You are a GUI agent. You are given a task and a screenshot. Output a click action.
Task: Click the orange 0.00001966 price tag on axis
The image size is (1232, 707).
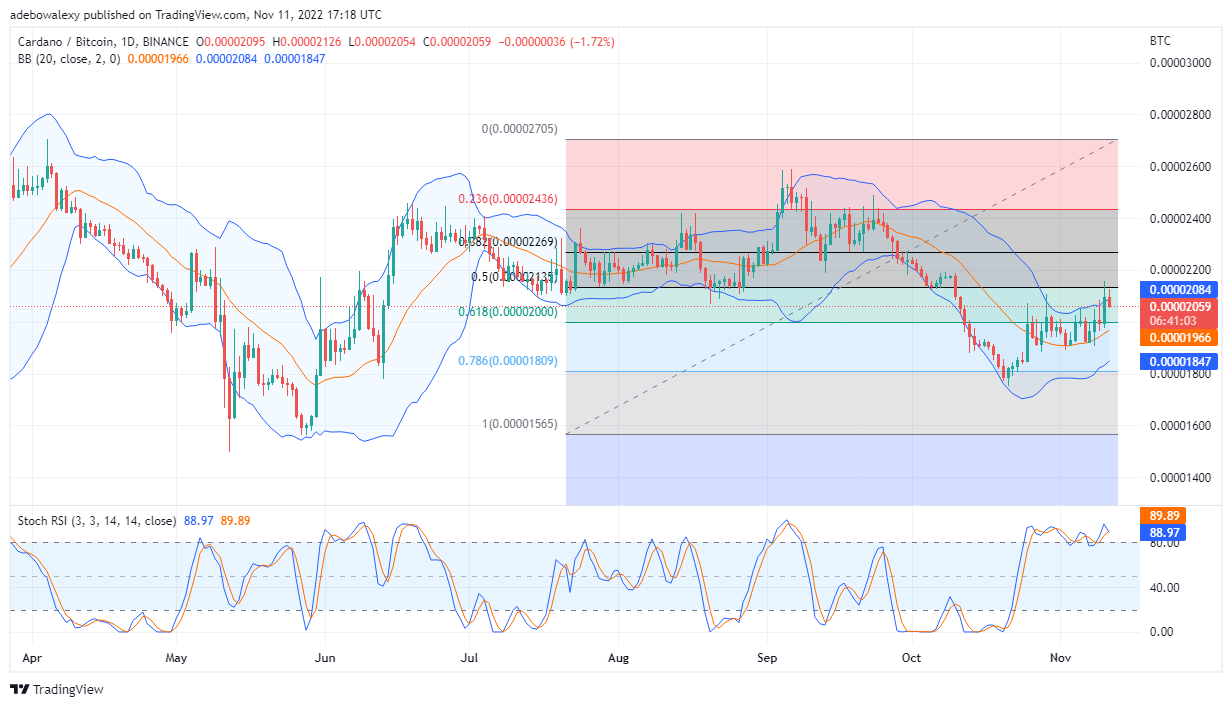1181,338
